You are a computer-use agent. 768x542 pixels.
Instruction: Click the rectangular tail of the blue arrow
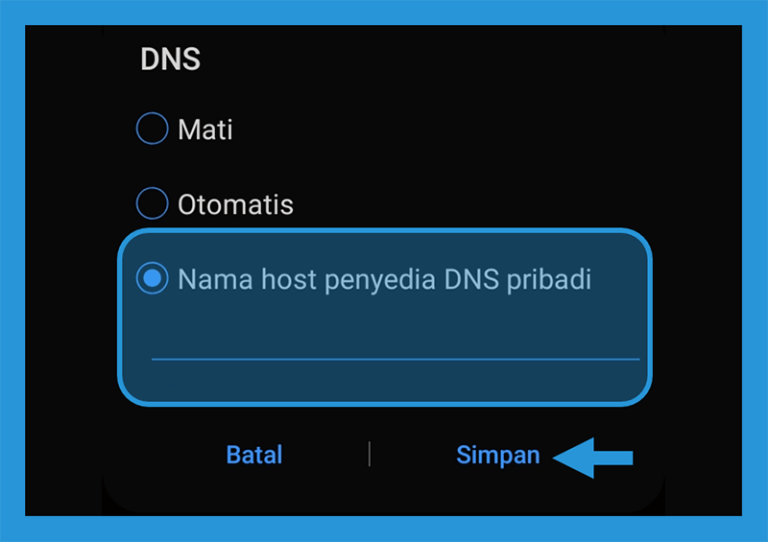coord(614,458)
